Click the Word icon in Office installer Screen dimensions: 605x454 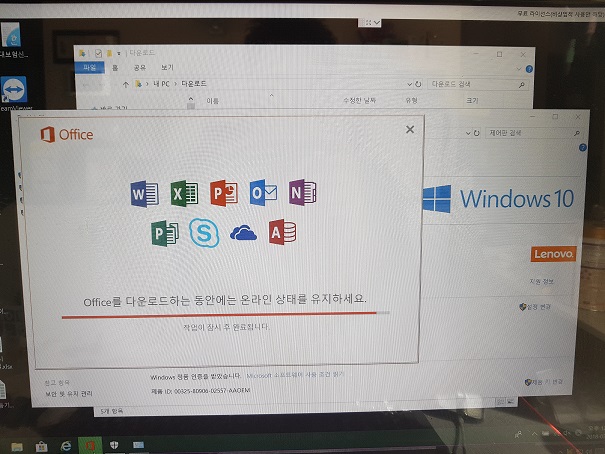click(145, 194)
